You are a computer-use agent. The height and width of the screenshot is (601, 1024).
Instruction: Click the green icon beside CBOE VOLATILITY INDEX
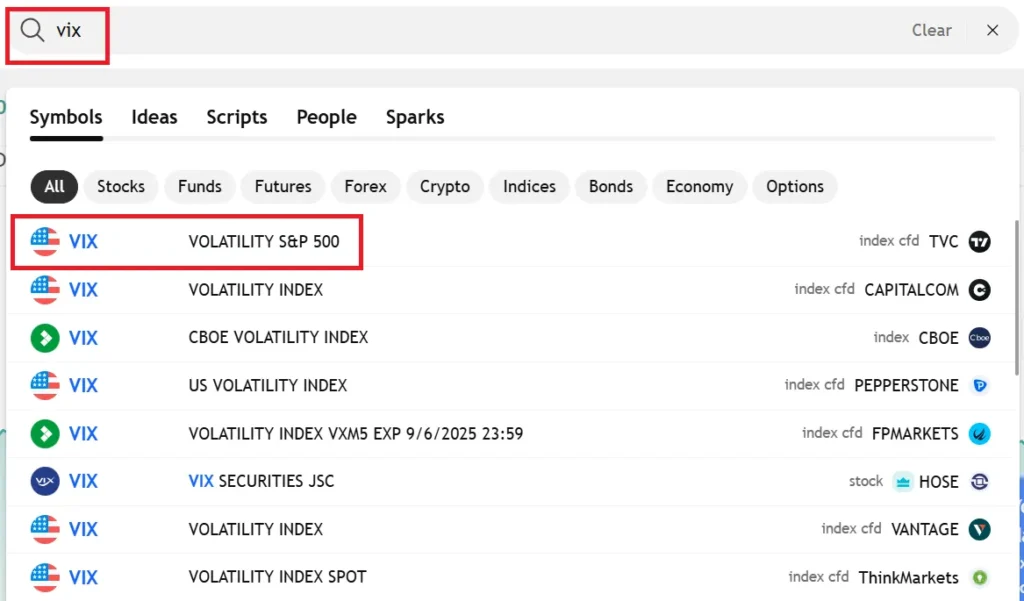pos(45,338)
